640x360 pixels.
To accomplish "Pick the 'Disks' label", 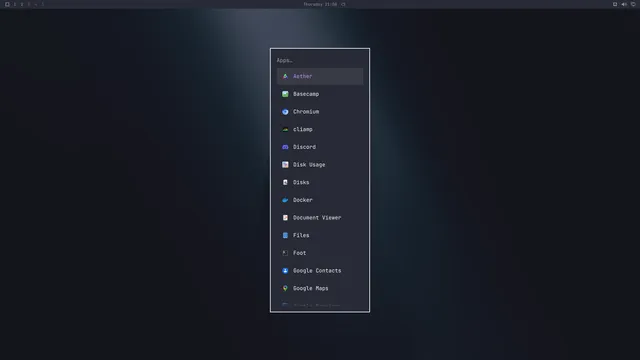I will tap(301, 182).
